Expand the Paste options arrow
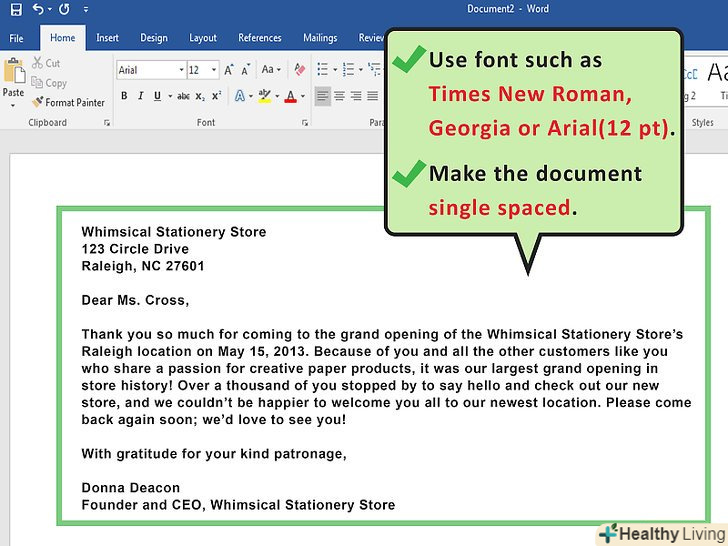728x546 pixels. (x=13, y=105)
